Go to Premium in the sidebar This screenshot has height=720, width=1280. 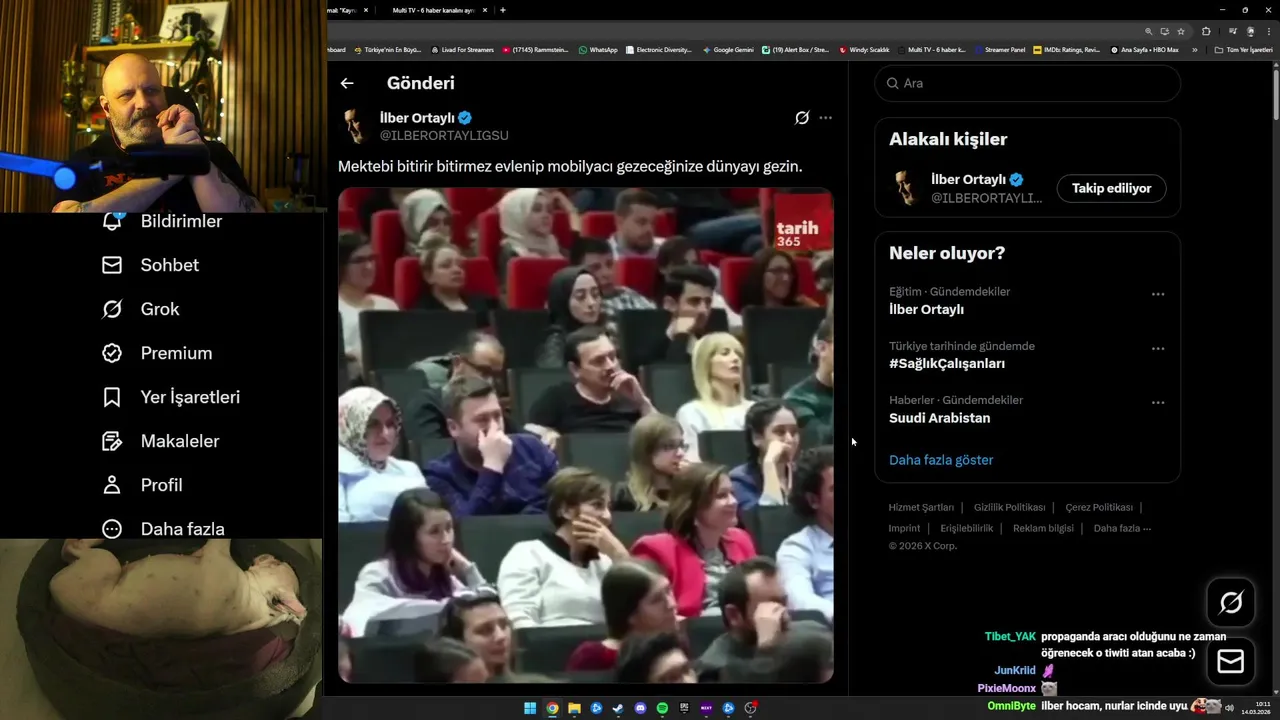tap(158, 353)
